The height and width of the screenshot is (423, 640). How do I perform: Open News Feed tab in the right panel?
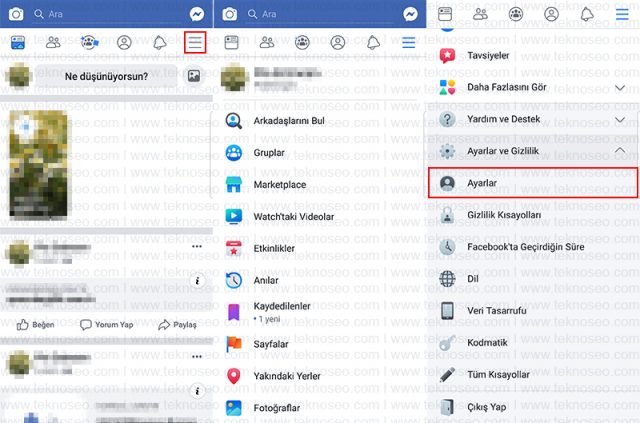pyautogui.click(x=445, y=14)
